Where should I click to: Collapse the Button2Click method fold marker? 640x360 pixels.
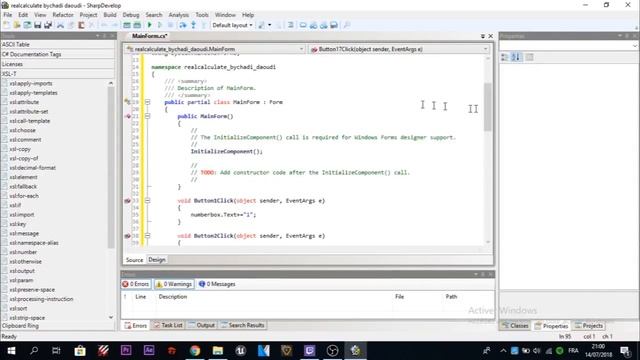click(x=148, y=236)
